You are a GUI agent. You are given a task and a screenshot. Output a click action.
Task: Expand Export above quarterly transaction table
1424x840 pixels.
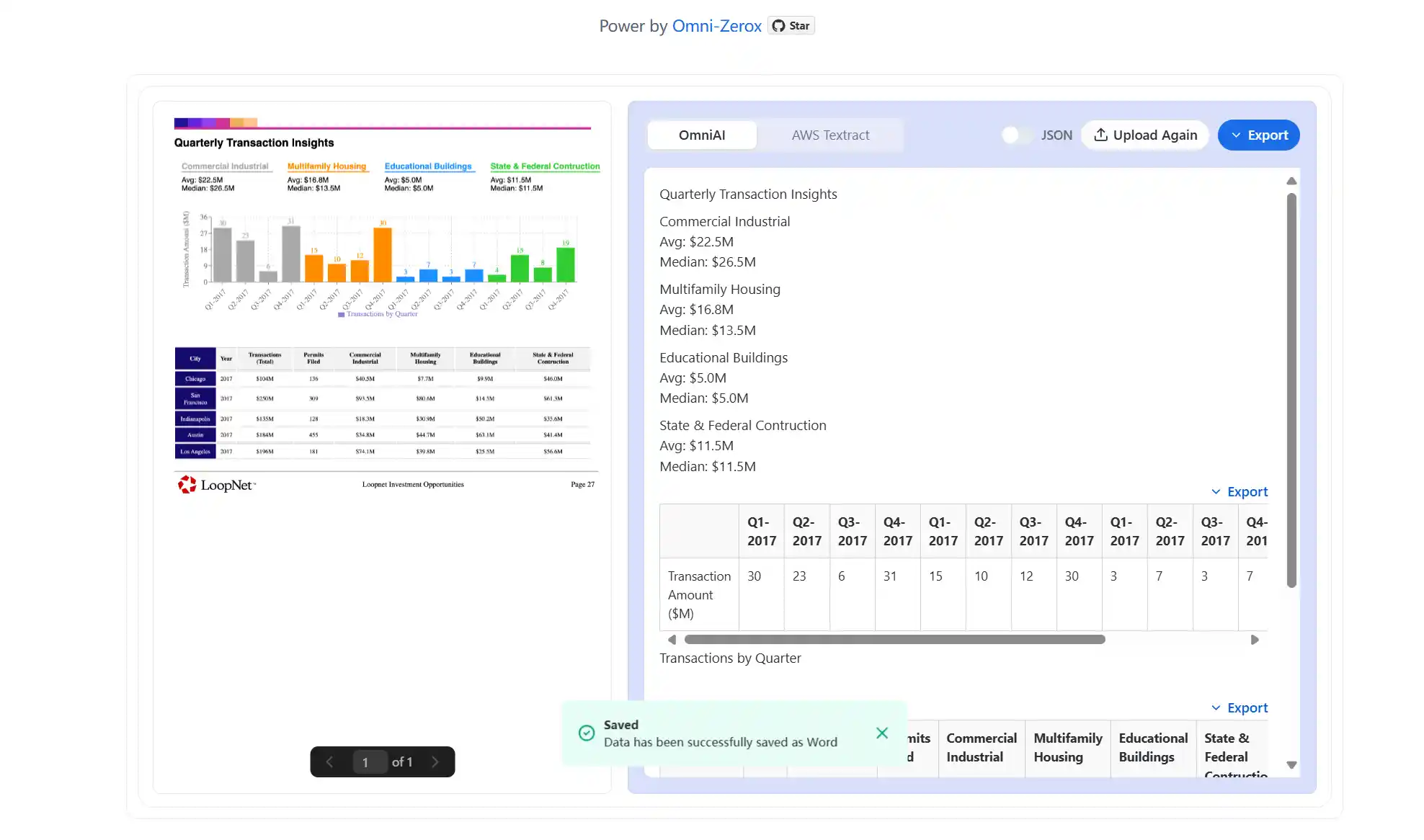(x=1240, y=491)
